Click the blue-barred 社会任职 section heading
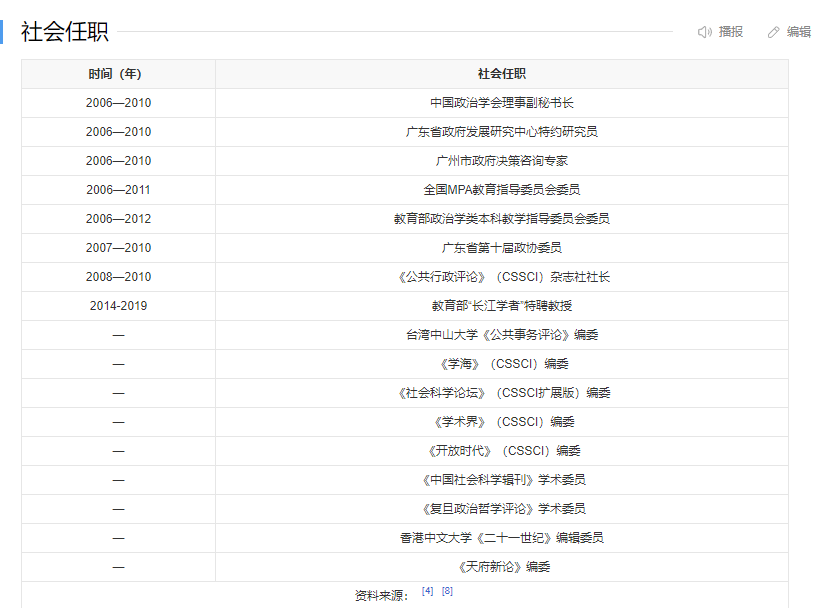The image size is (823, 608). [x=64, y=31]
